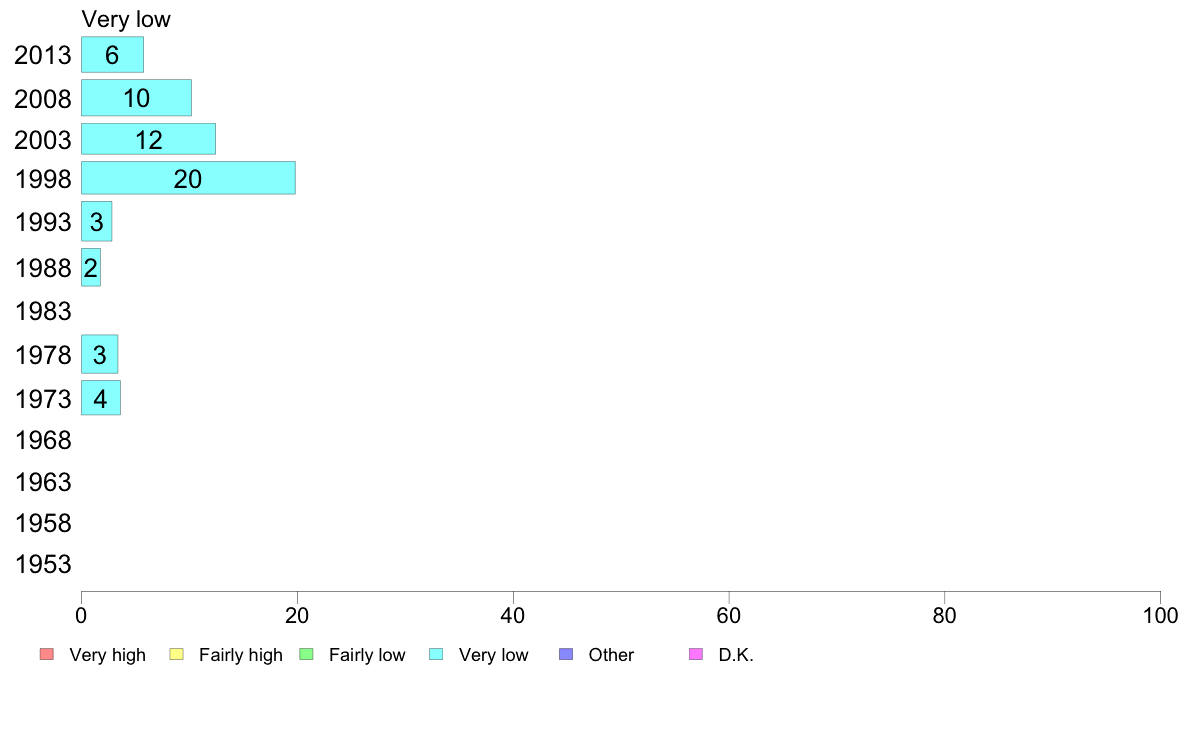Click the D.K. magenta legend swatch
Viewport: 1188px width, 736px height.
pyautogui.click(x=696, y=654)
